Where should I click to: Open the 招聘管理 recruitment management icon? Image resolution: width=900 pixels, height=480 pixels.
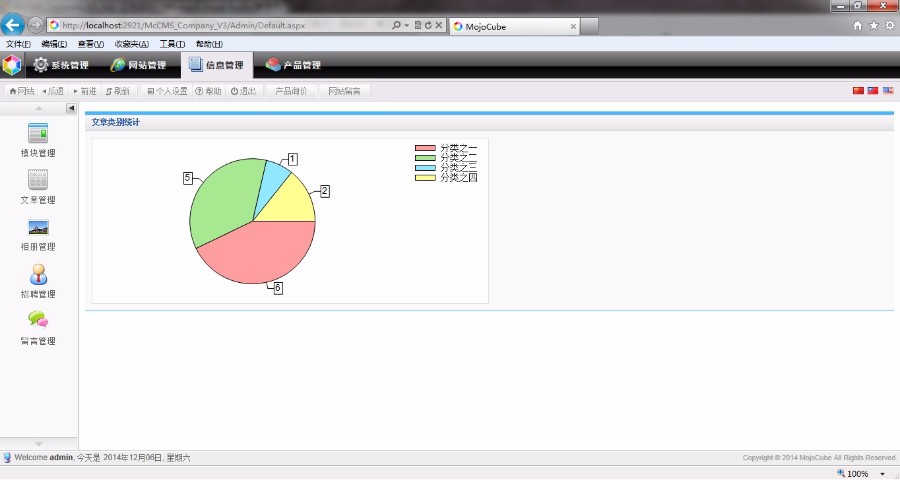[38, 274]
